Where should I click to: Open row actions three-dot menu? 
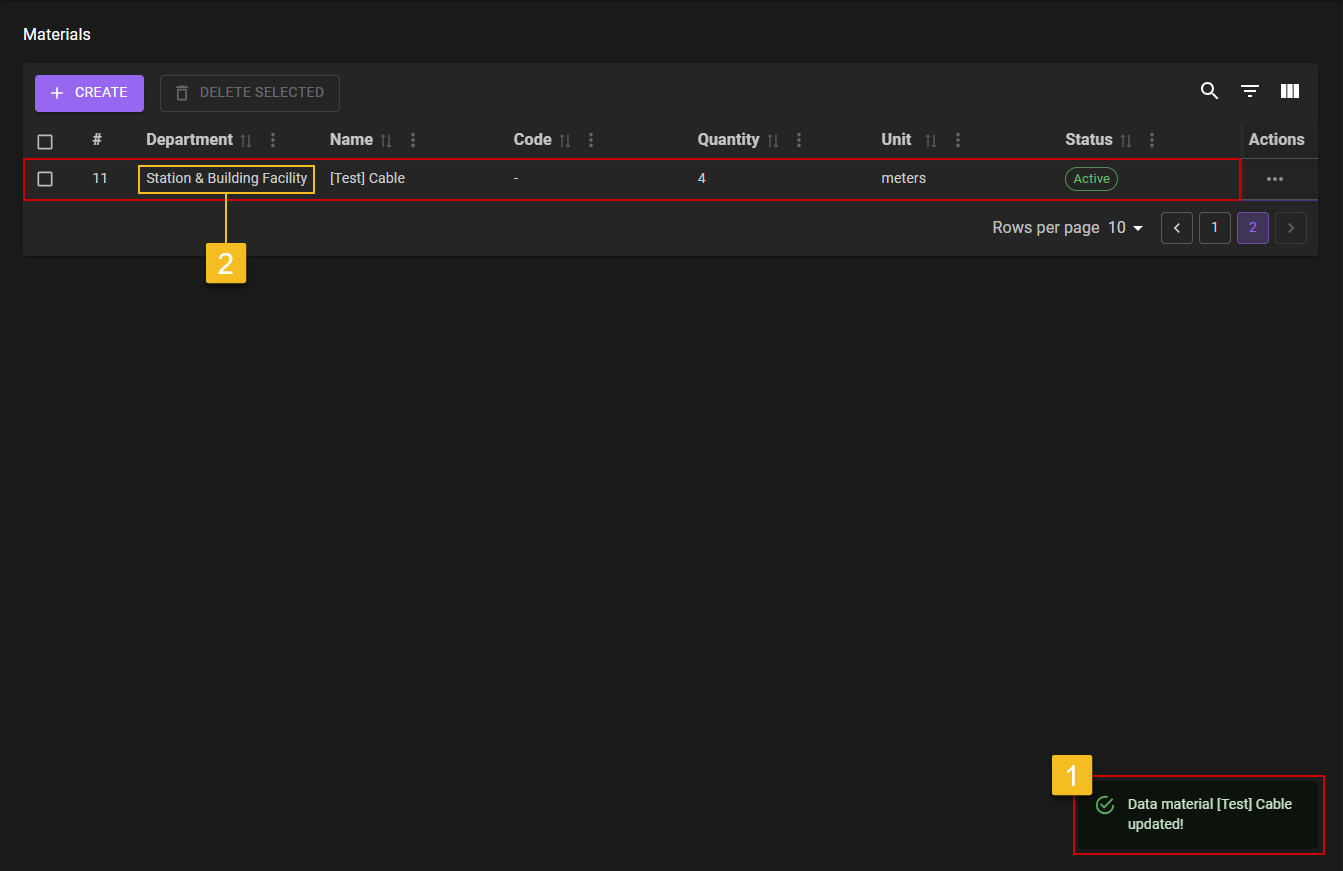point(1274,179)
